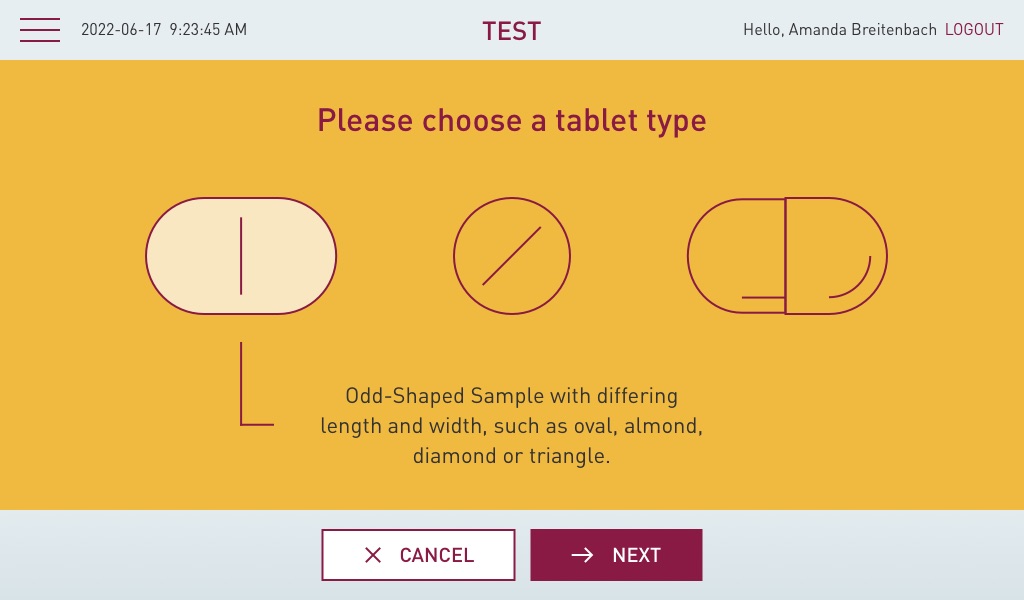
Task: Click the TEST screen title
Action: coord(511,31)
